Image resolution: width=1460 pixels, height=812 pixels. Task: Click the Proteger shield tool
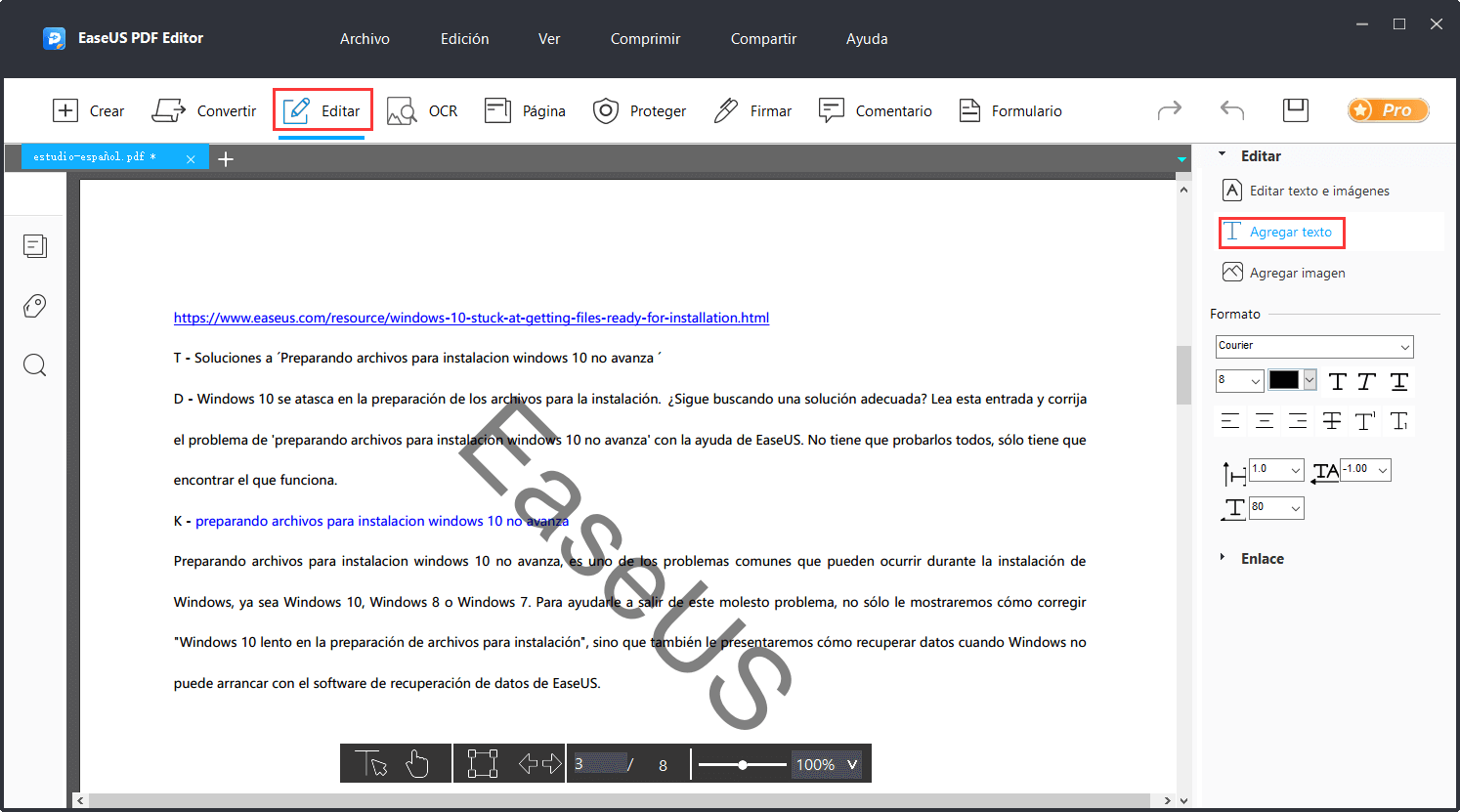639,110
